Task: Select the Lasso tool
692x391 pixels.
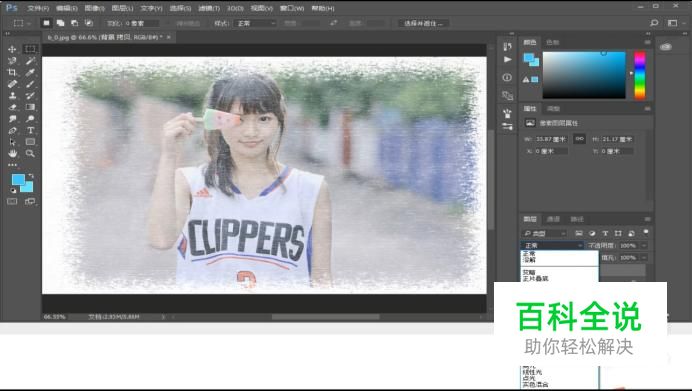Action: coord(12,60)
